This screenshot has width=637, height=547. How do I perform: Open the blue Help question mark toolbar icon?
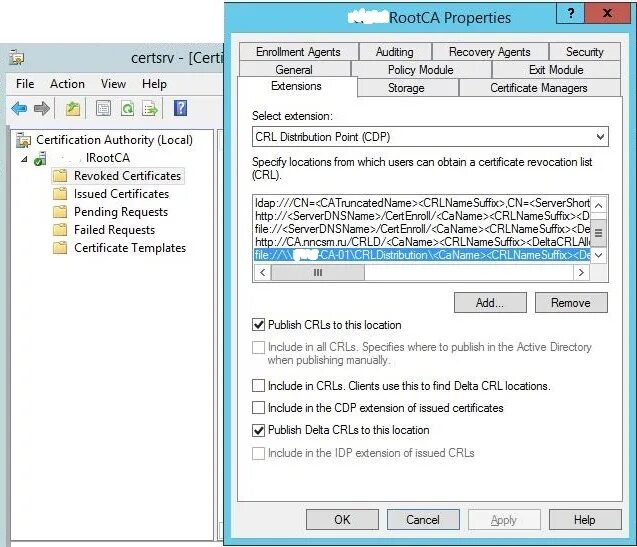point(180,109)
